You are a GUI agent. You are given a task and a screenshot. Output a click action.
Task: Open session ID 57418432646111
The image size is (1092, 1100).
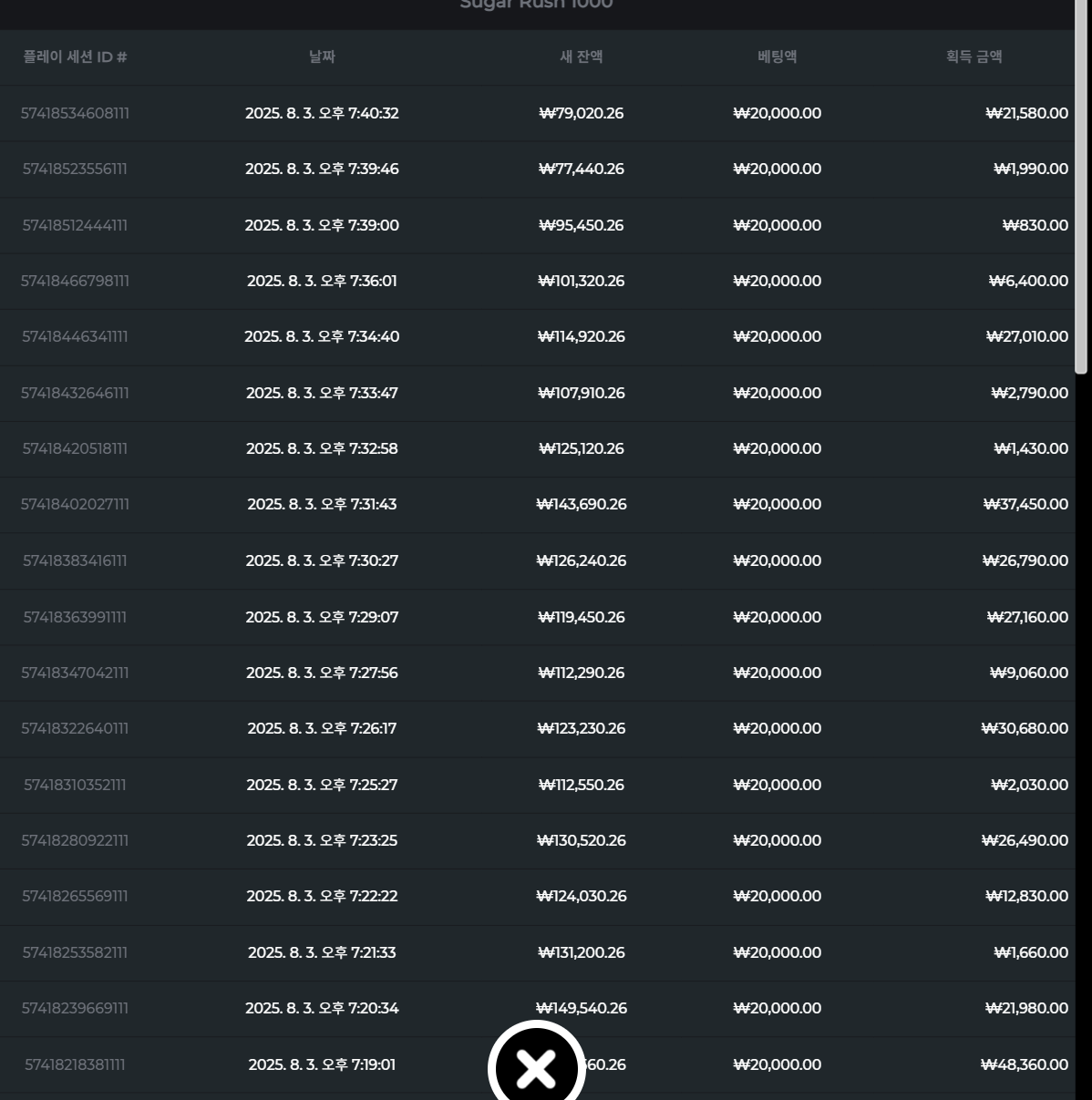pos(75,393)
